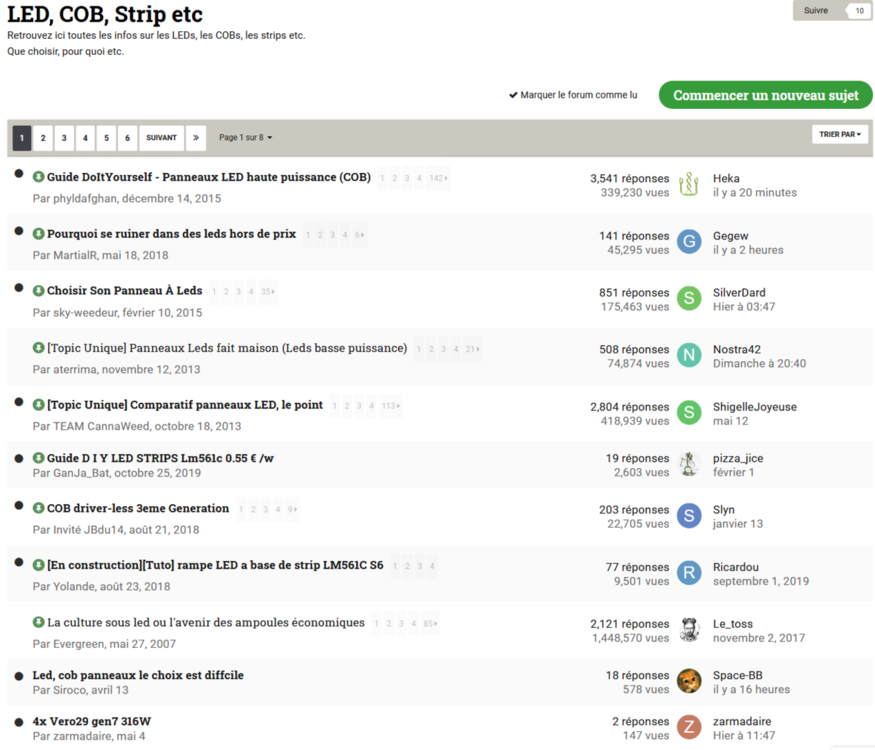Viewport: 875px width, 750px height.
Task: Jump to page 9 of COB driver-less topic
Action: [x=292, y=509]
